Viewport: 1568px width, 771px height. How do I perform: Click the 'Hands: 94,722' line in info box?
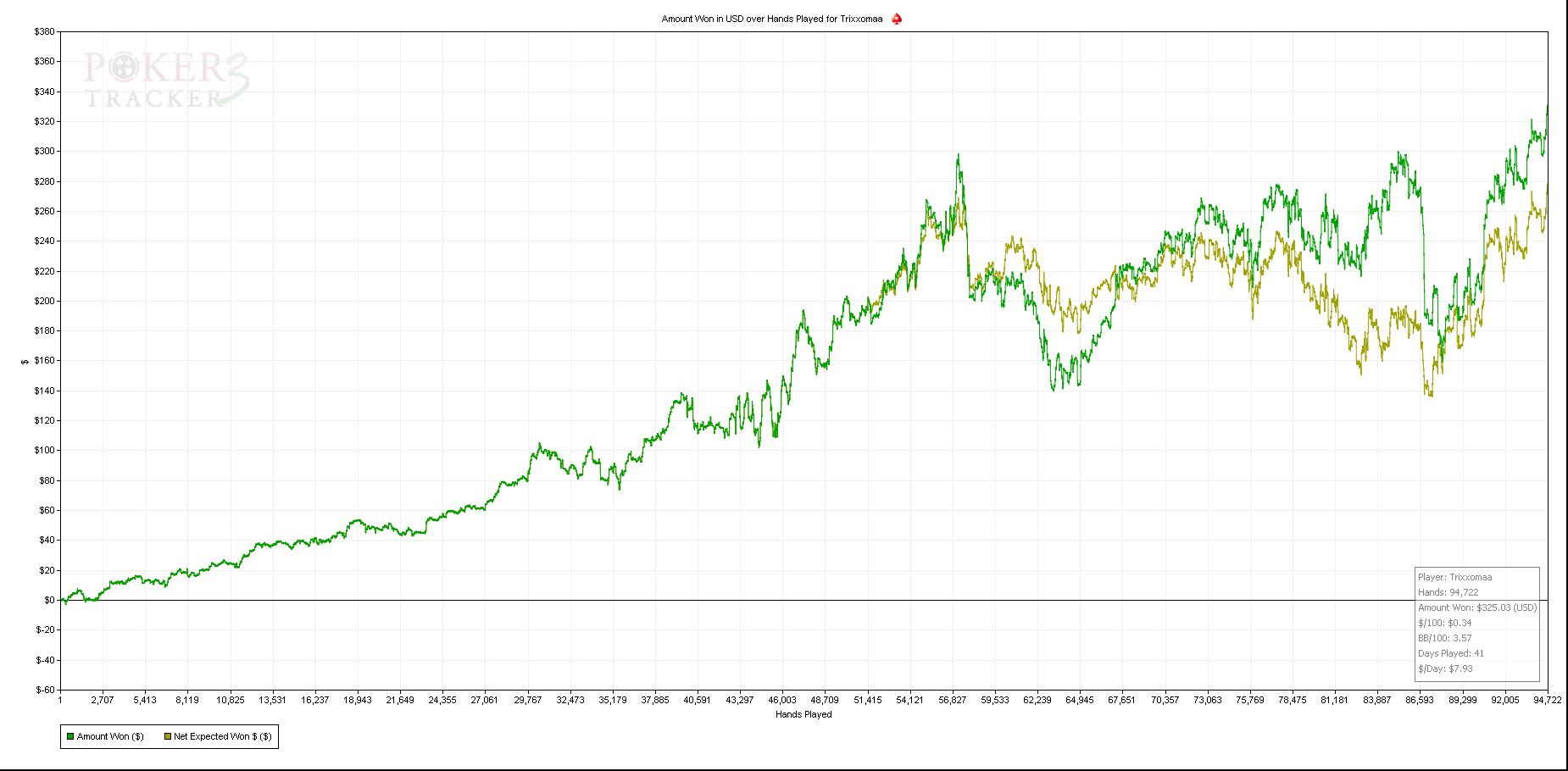pos(1449,592)
